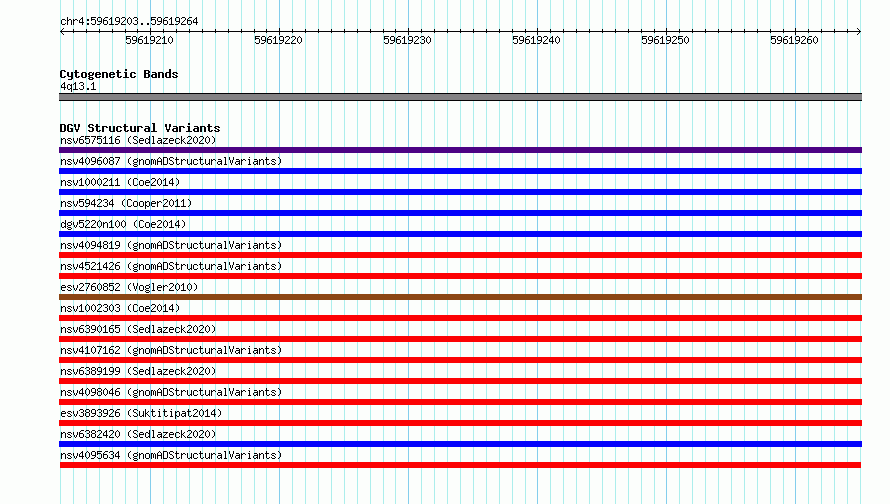Click the nsv594234 (Cooper2011) label
Viewport: 890px width, 504px height.
pyautogui.click(x=126, y=203)
